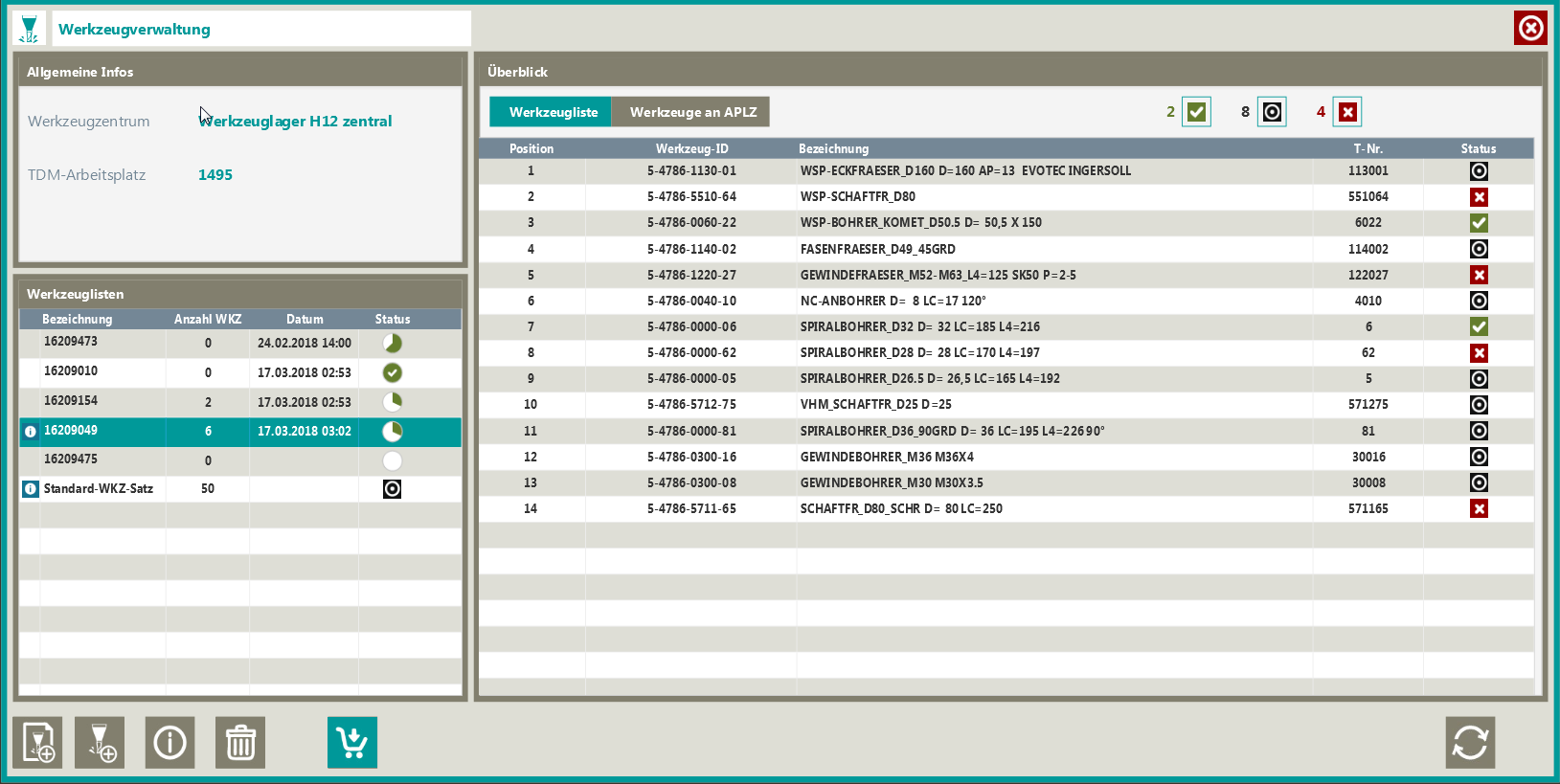Toggle the green checkmark filter in Überblick

click(x=1196, y=112)
